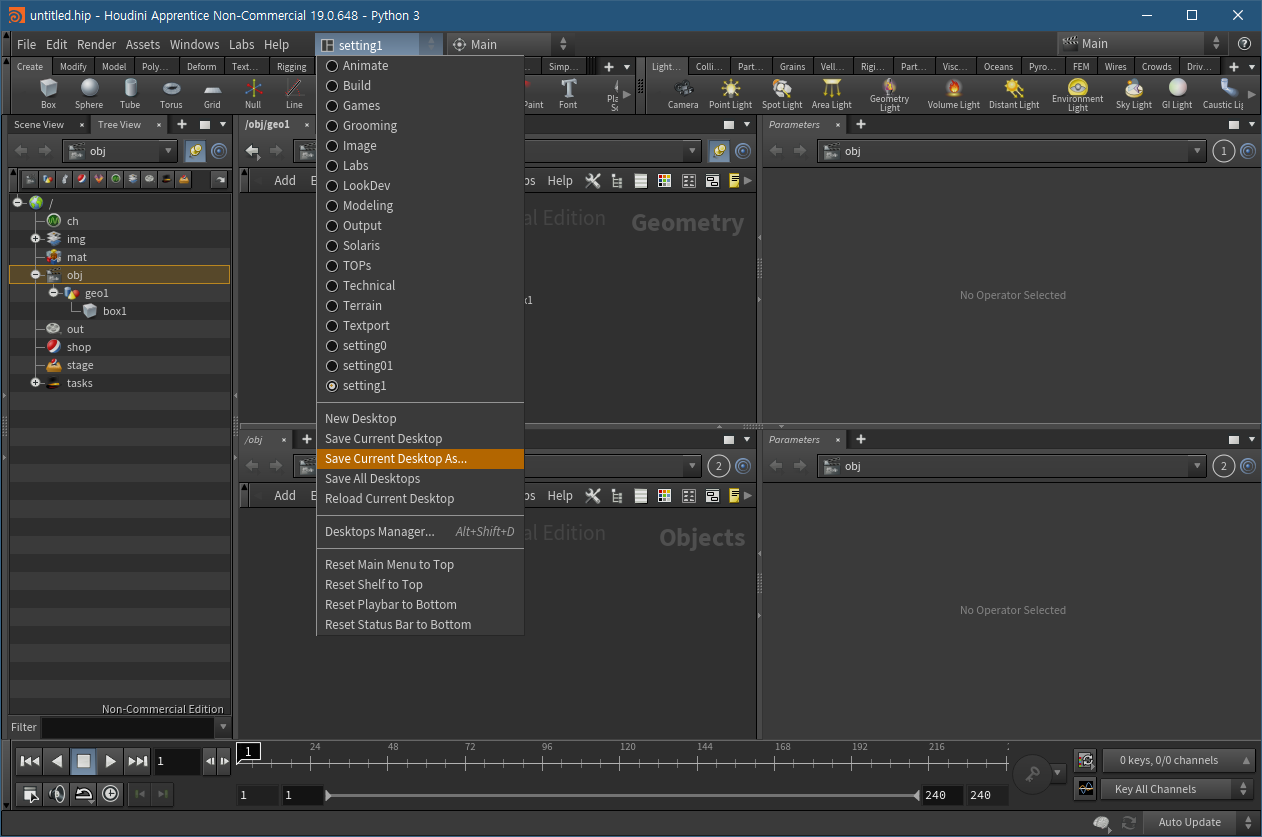Screen dimensions: 1262x837
Task: Click the Filter text field
Action: [128, 727]
